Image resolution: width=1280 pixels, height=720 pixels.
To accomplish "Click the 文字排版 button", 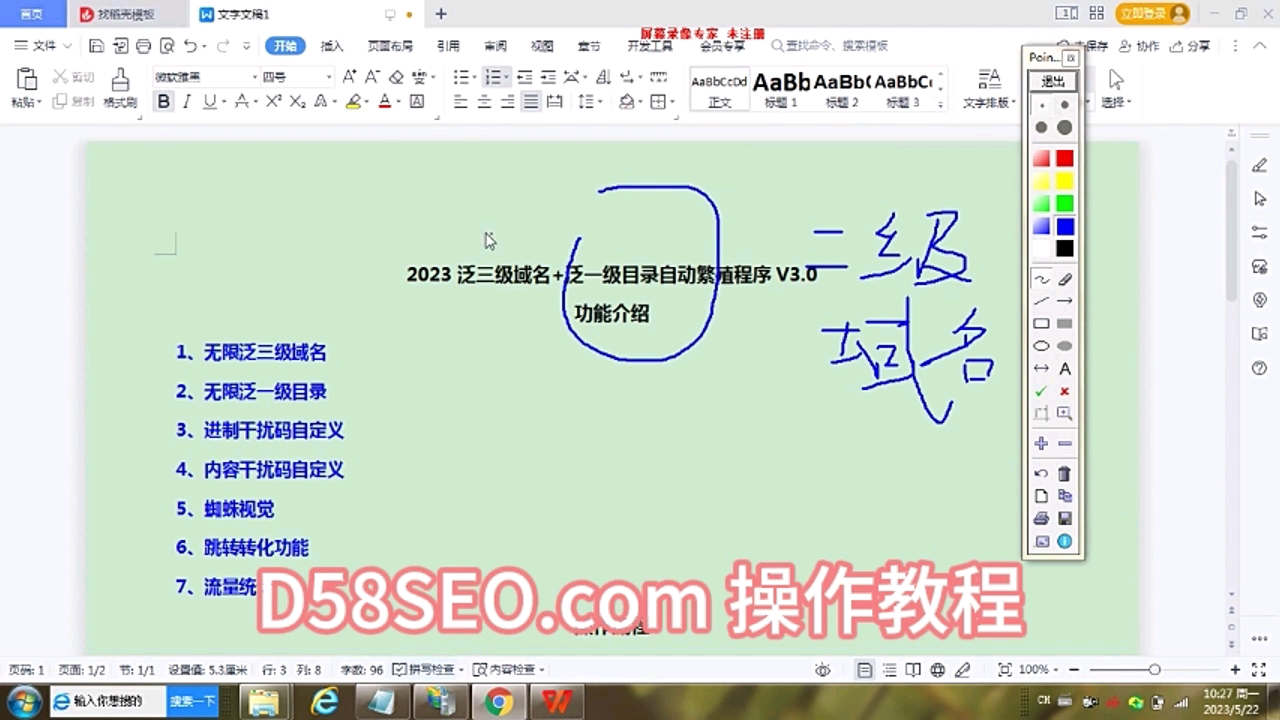I will click(987, 88).
